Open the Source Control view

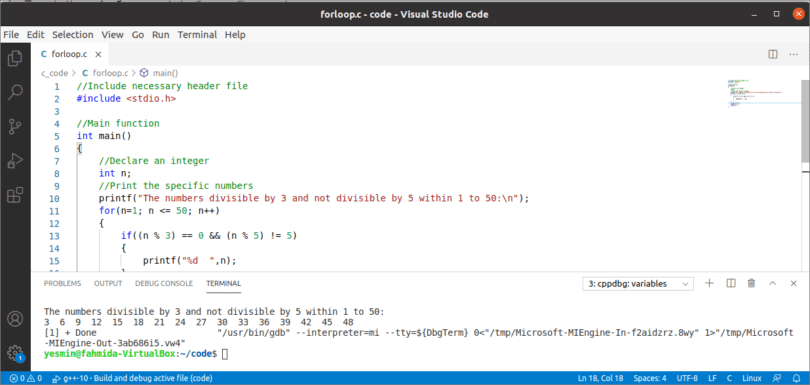tap(15, 127)
